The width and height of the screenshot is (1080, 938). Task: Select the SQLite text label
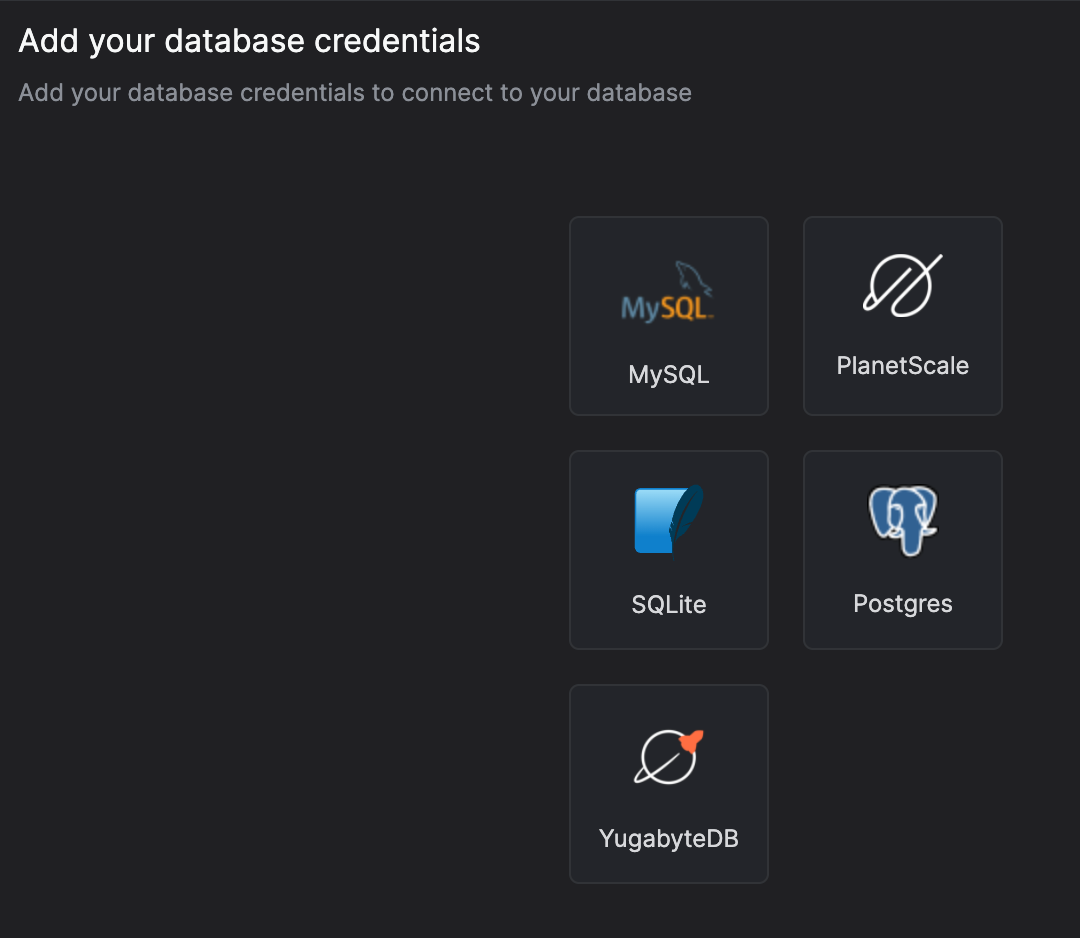coord(668,604)
